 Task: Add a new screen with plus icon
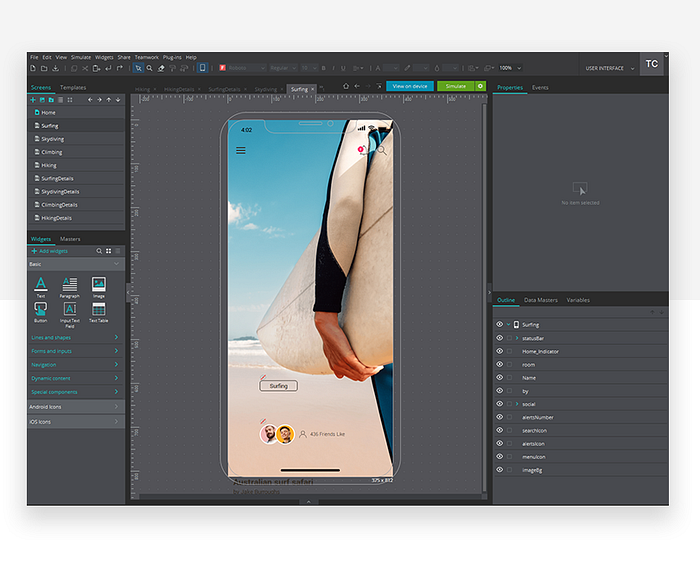point(33,100)
